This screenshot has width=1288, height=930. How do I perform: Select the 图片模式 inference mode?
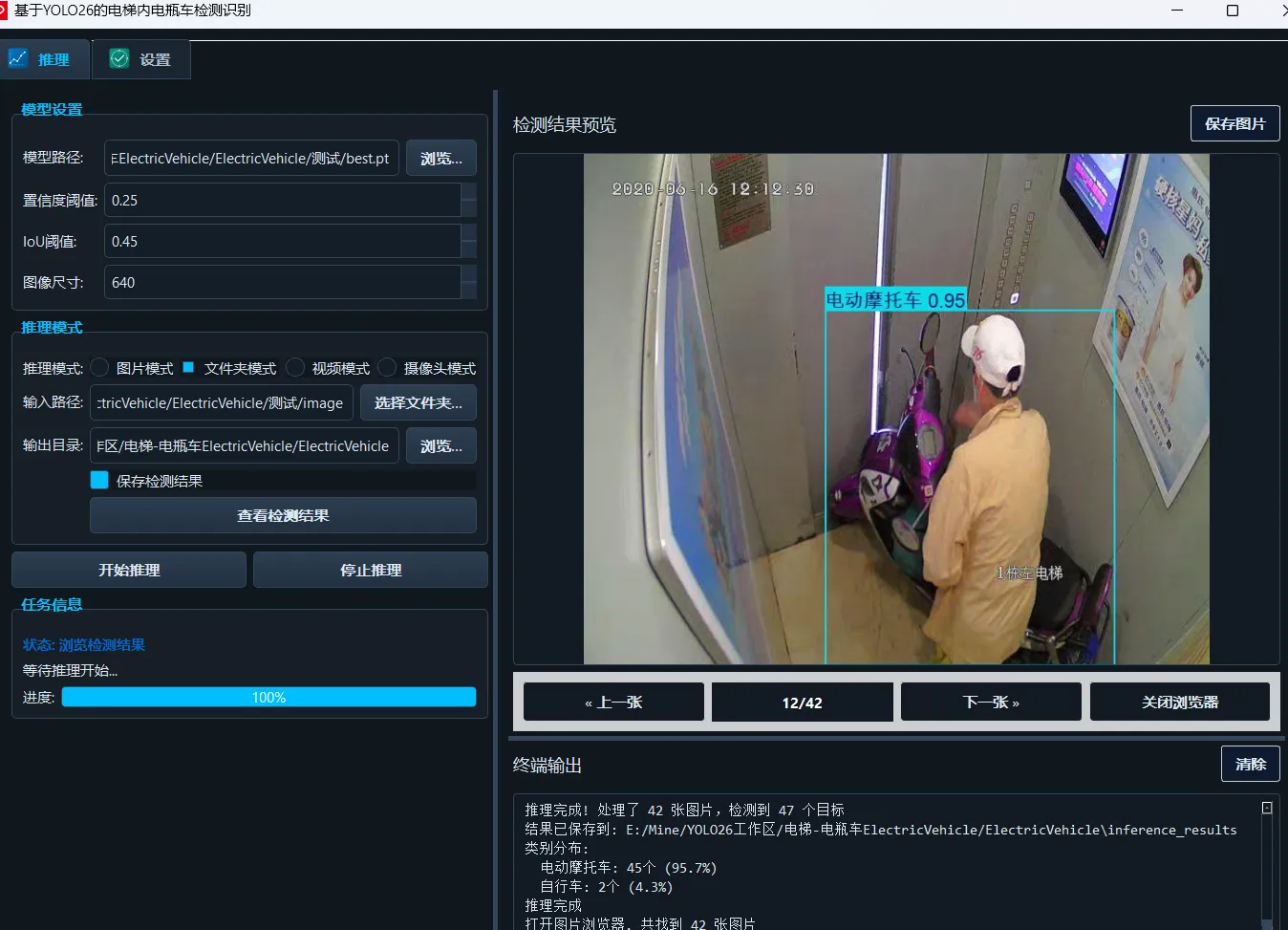pos(99,367)
